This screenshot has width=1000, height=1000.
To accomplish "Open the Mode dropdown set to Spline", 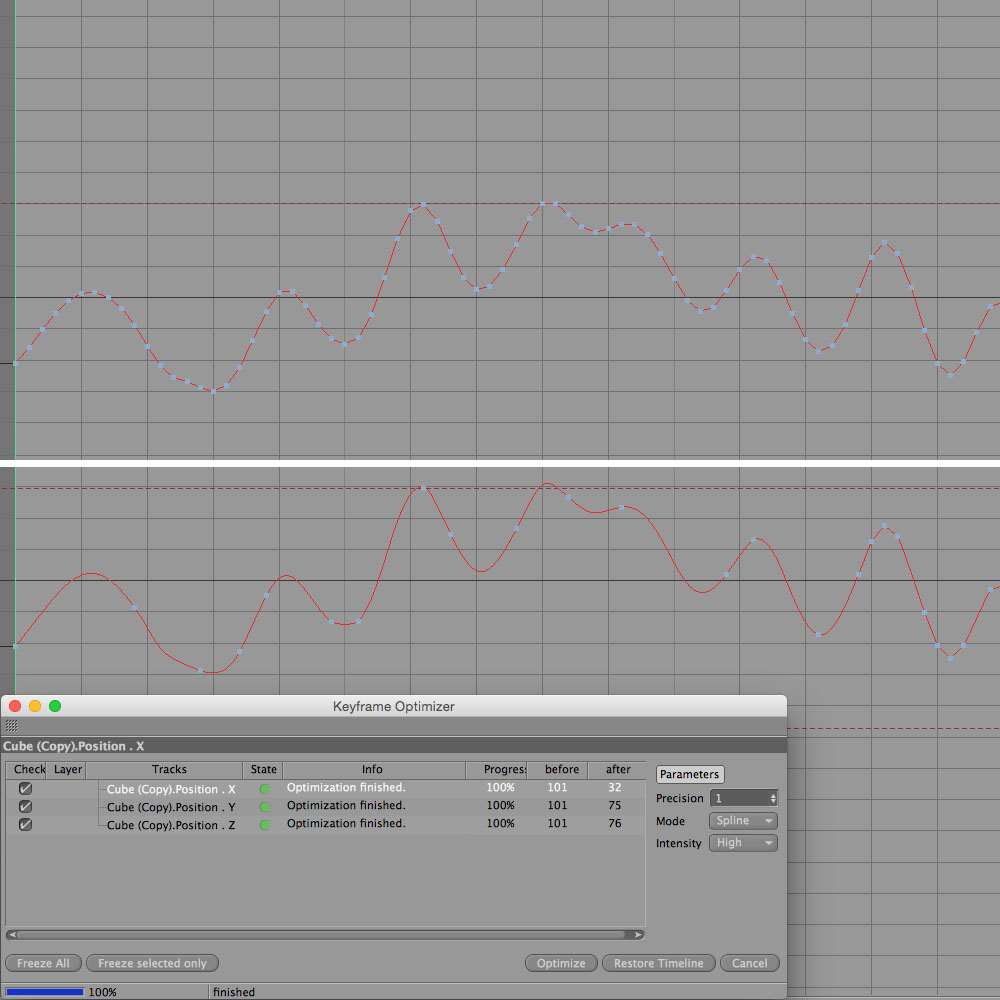I will pos(743,821).
